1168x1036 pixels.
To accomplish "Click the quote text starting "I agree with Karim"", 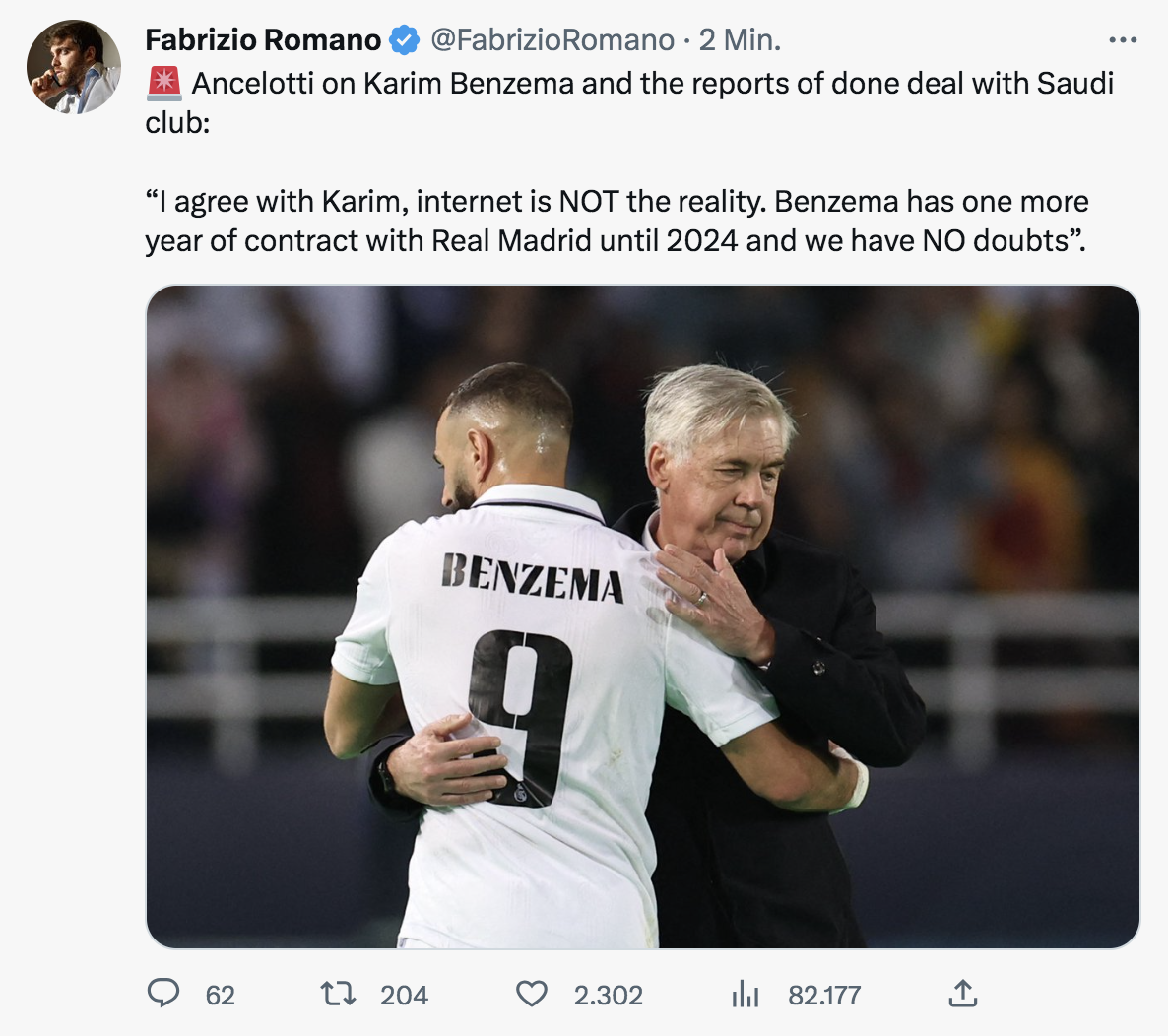I will (616, 222).
